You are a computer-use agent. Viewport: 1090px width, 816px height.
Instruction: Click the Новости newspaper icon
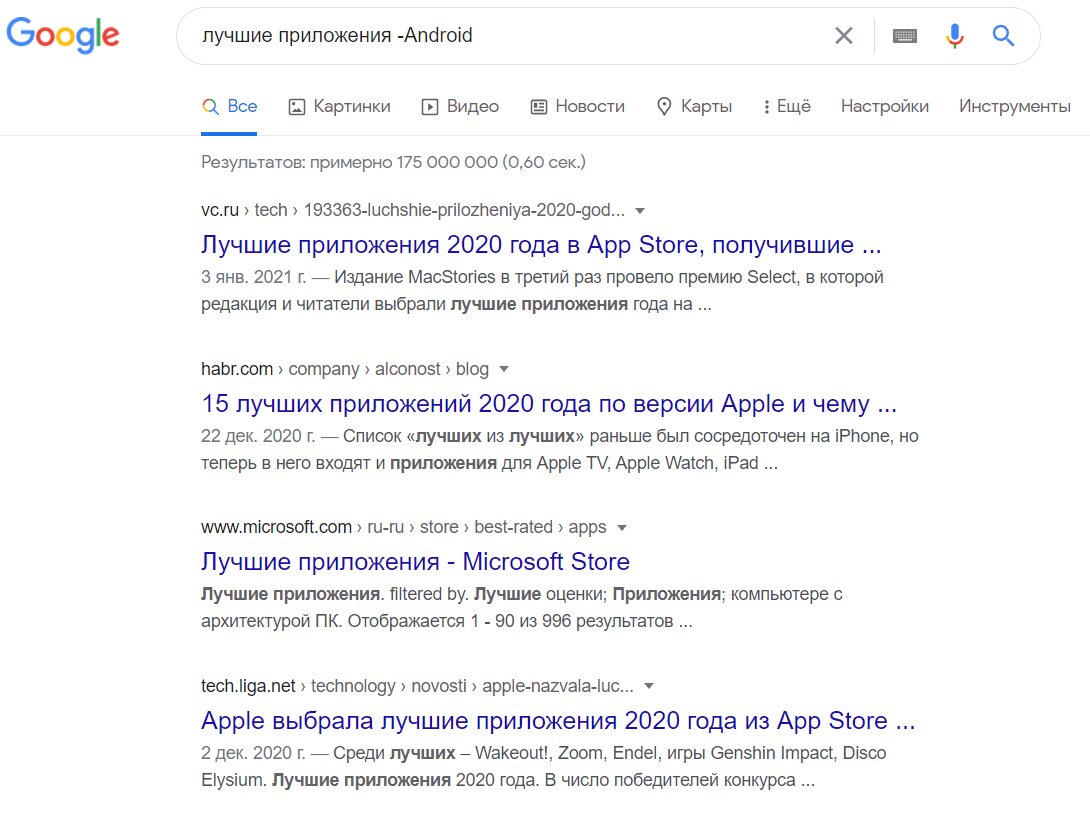coord(539,107)
